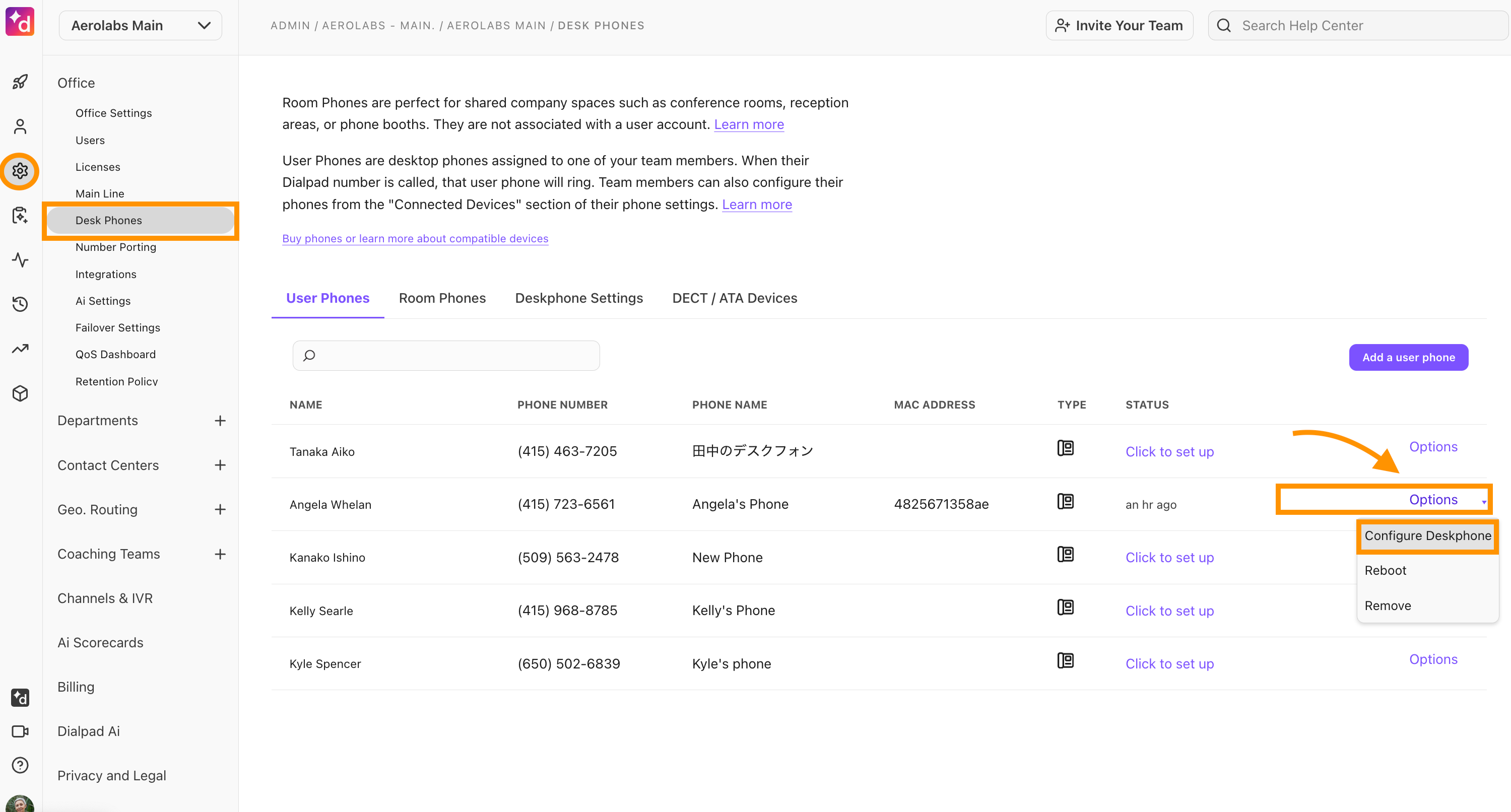Open the rocket launch icon in sidebar

[20, 82]
